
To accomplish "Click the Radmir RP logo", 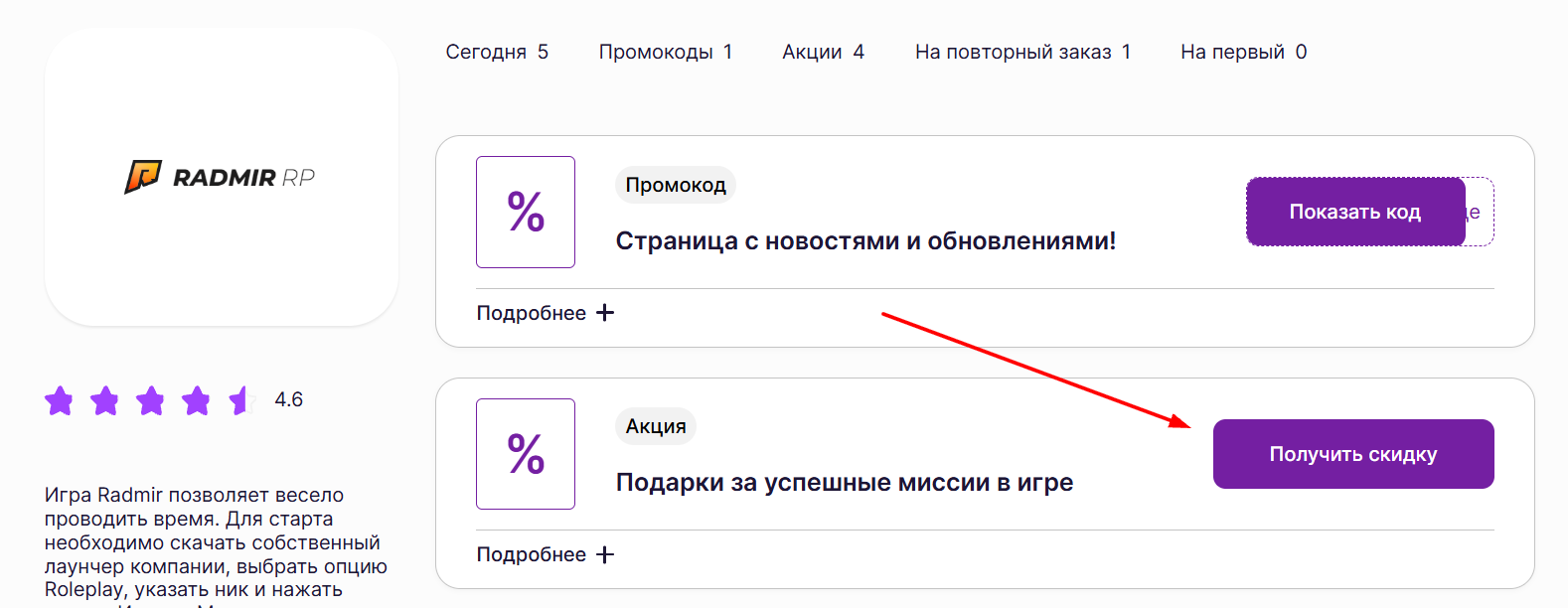I will (x=220, y=177).
